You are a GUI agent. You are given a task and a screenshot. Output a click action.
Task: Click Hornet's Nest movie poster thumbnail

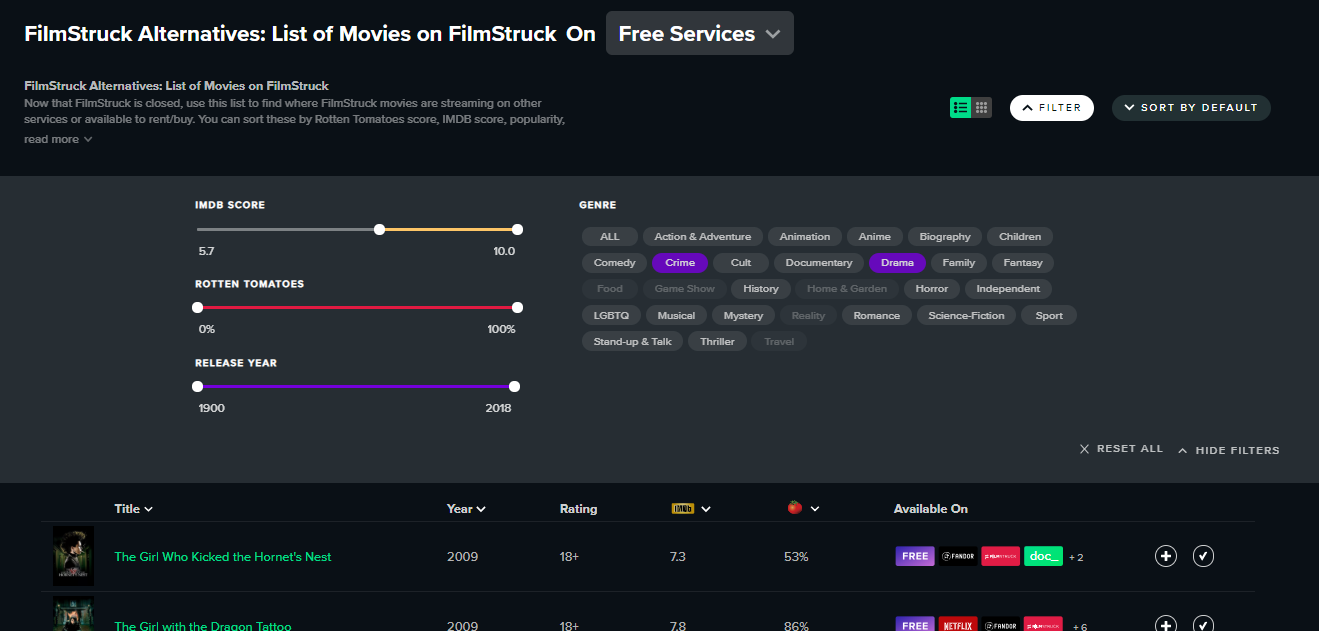point(73,556)
